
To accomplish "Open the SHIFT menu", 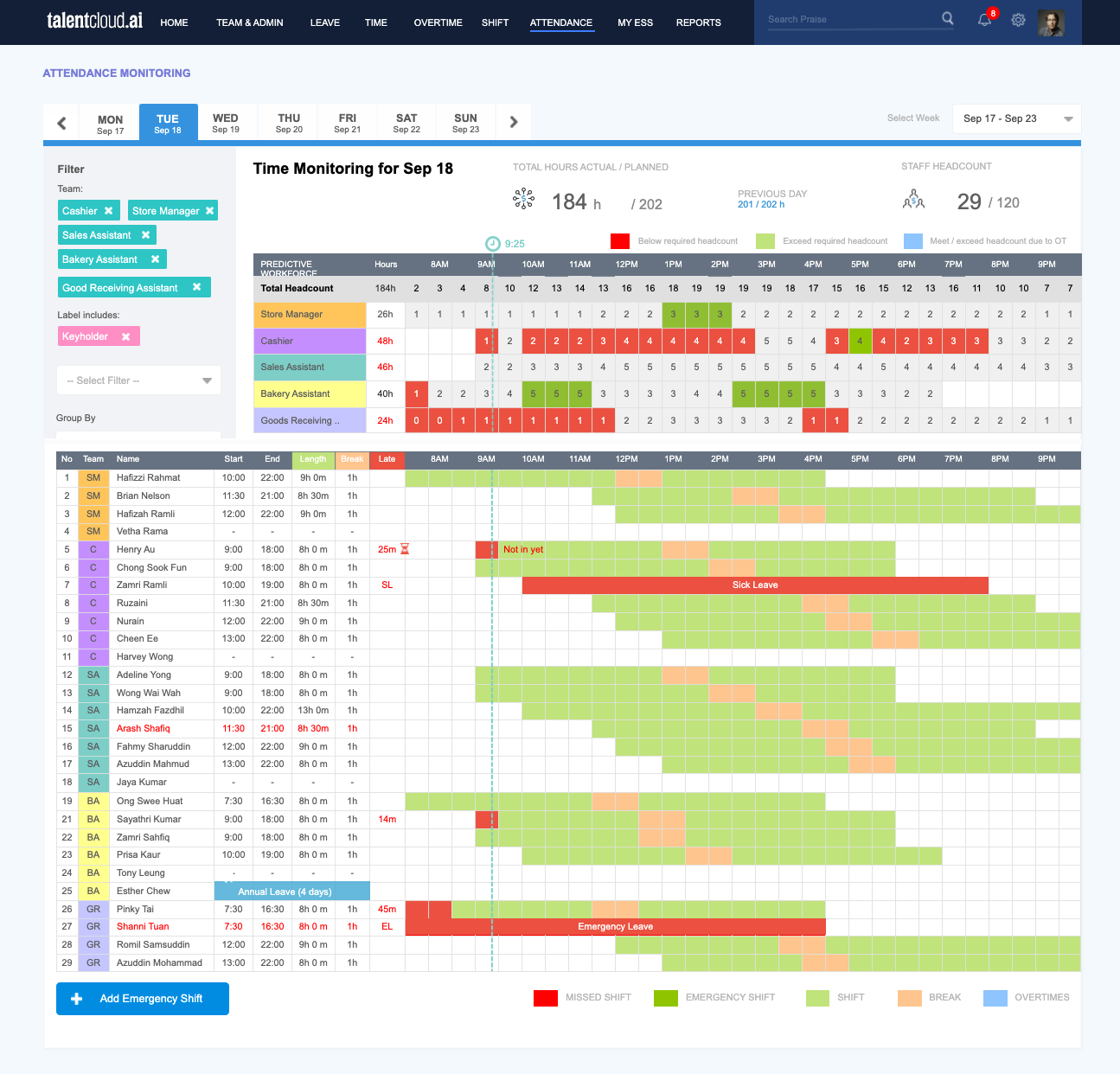I will pos(495,22).
